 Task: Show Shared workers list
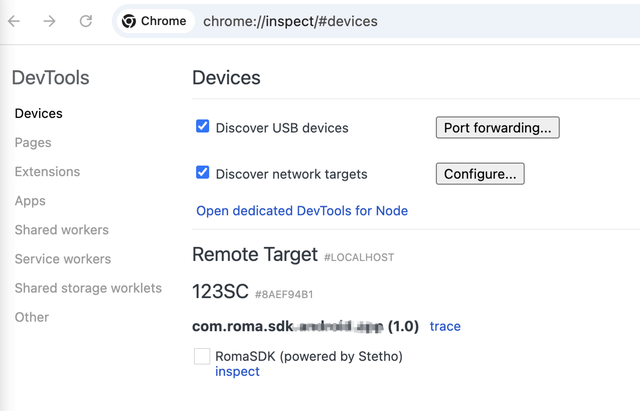pos(62,230)
